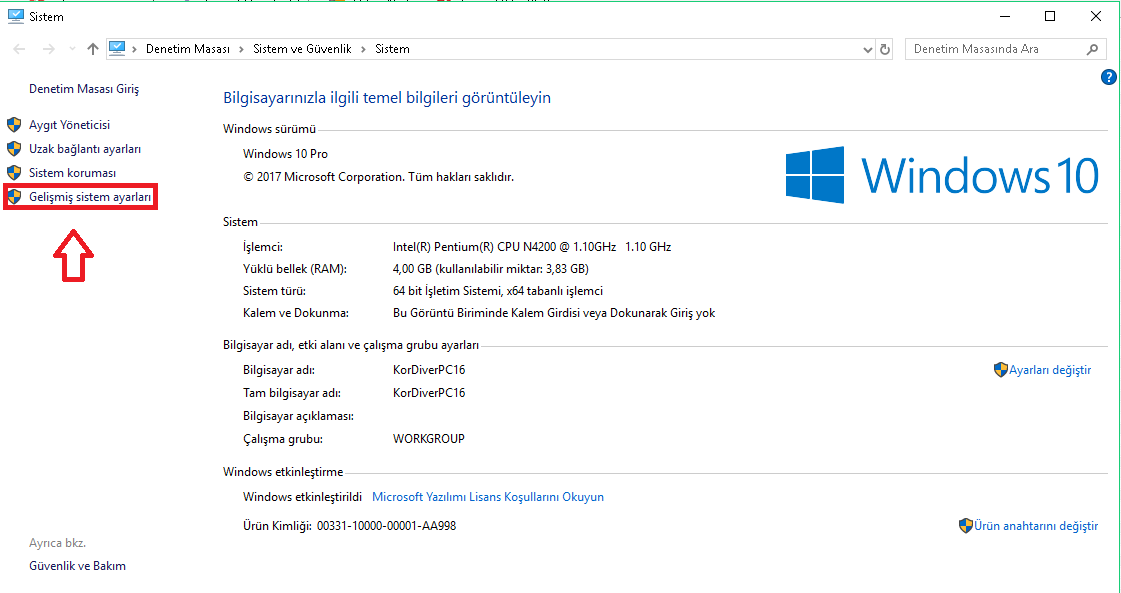
Task: Click shield icon next to Ayarları değiştir
Action: [x=1001, y=370]
